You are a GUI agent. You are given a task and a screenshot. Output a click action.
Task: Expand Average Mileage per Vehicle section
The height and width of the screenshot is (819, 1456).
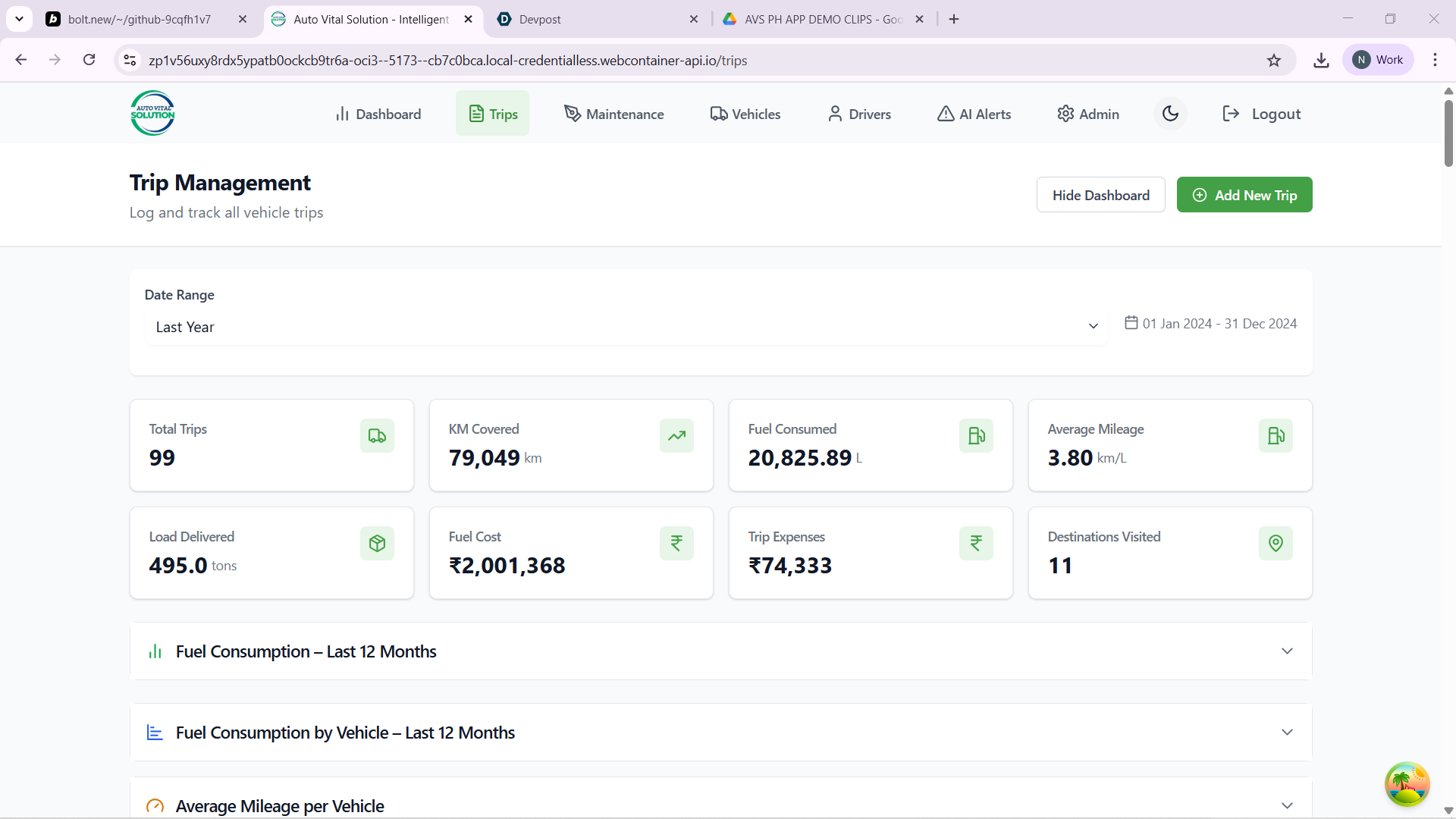(x=1287, y=805)
